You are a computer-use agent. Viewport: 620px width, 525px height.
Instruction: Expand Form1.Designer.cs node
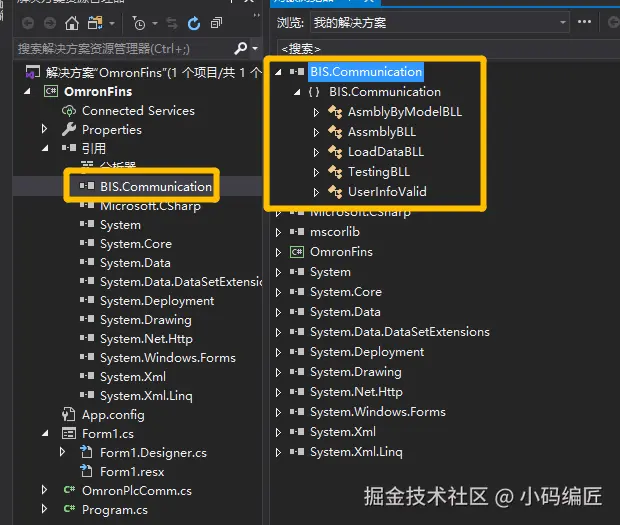62,452
